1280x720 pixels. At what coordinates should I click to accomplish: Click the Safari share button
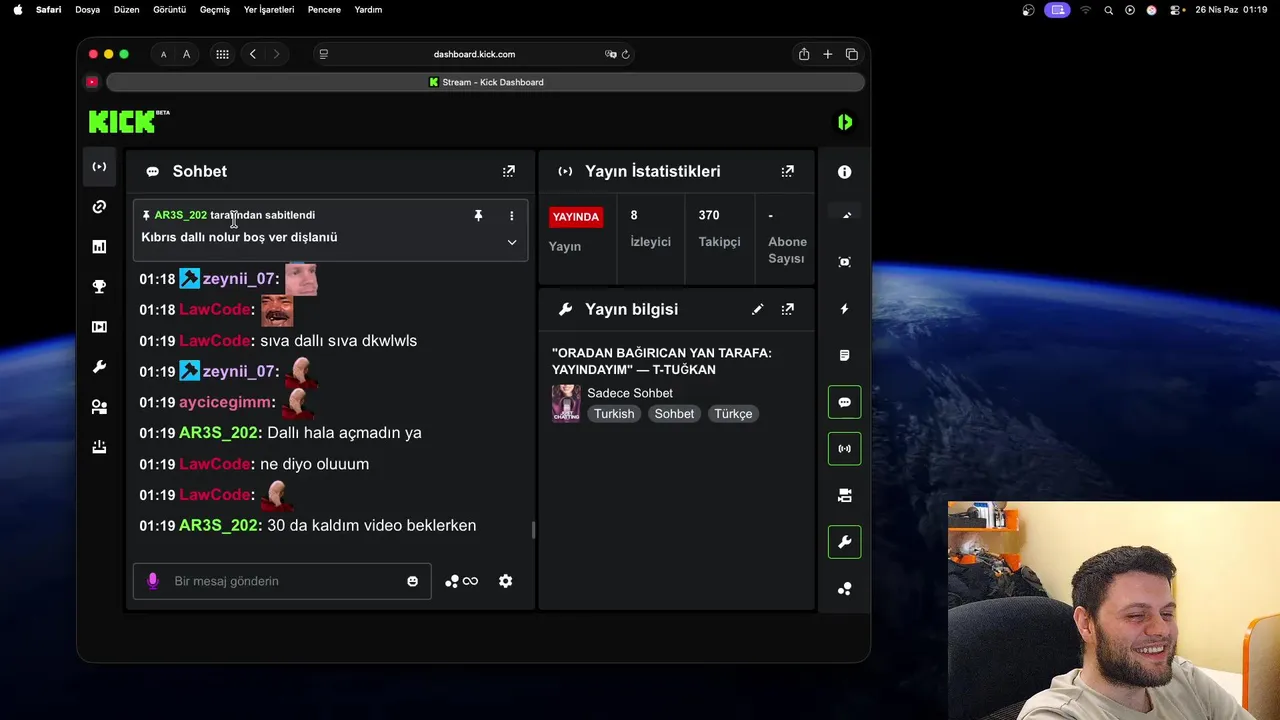(803, 54)
